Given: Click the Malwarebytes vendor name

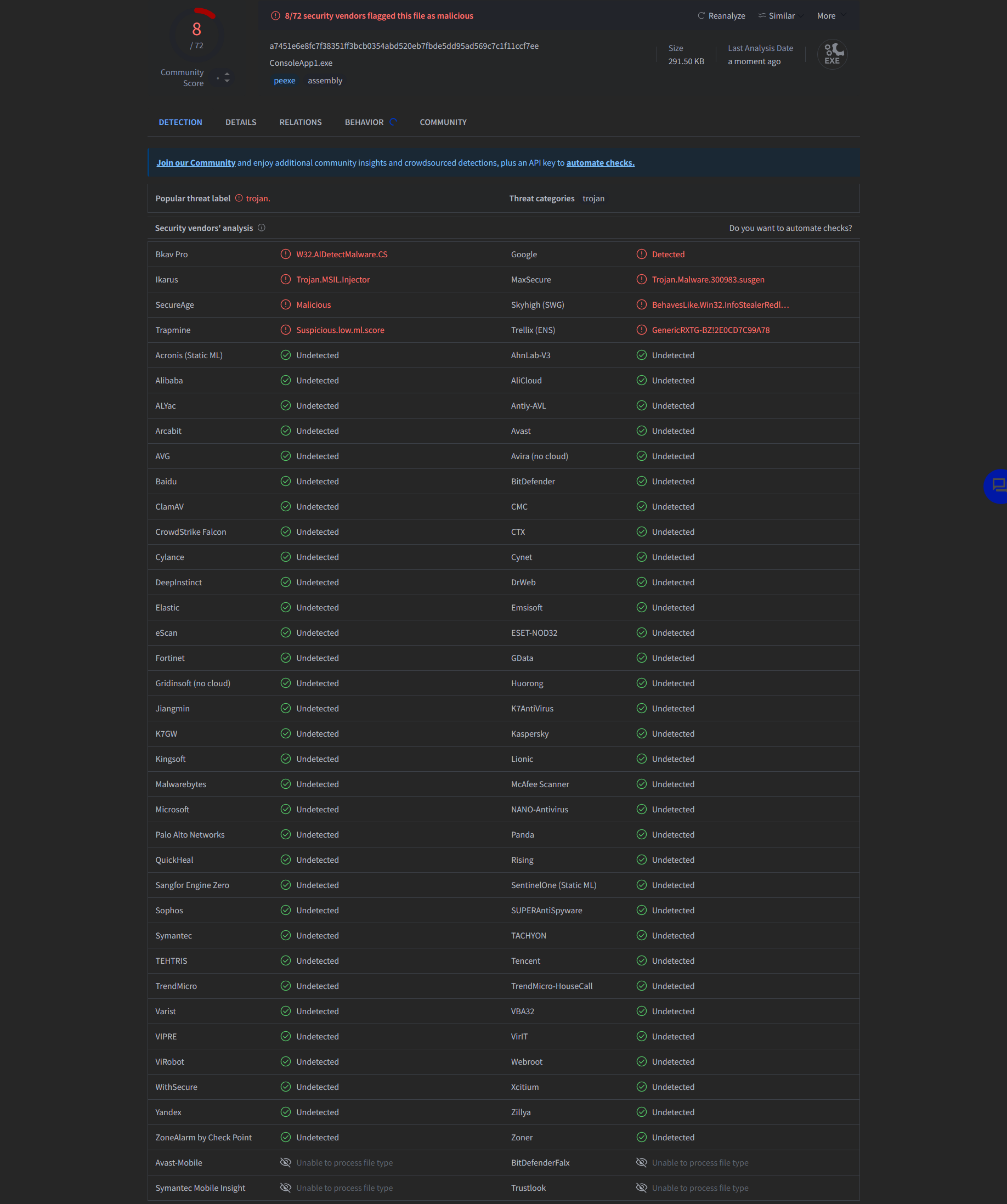Looking at the screenshot, I should coord(180,784).
